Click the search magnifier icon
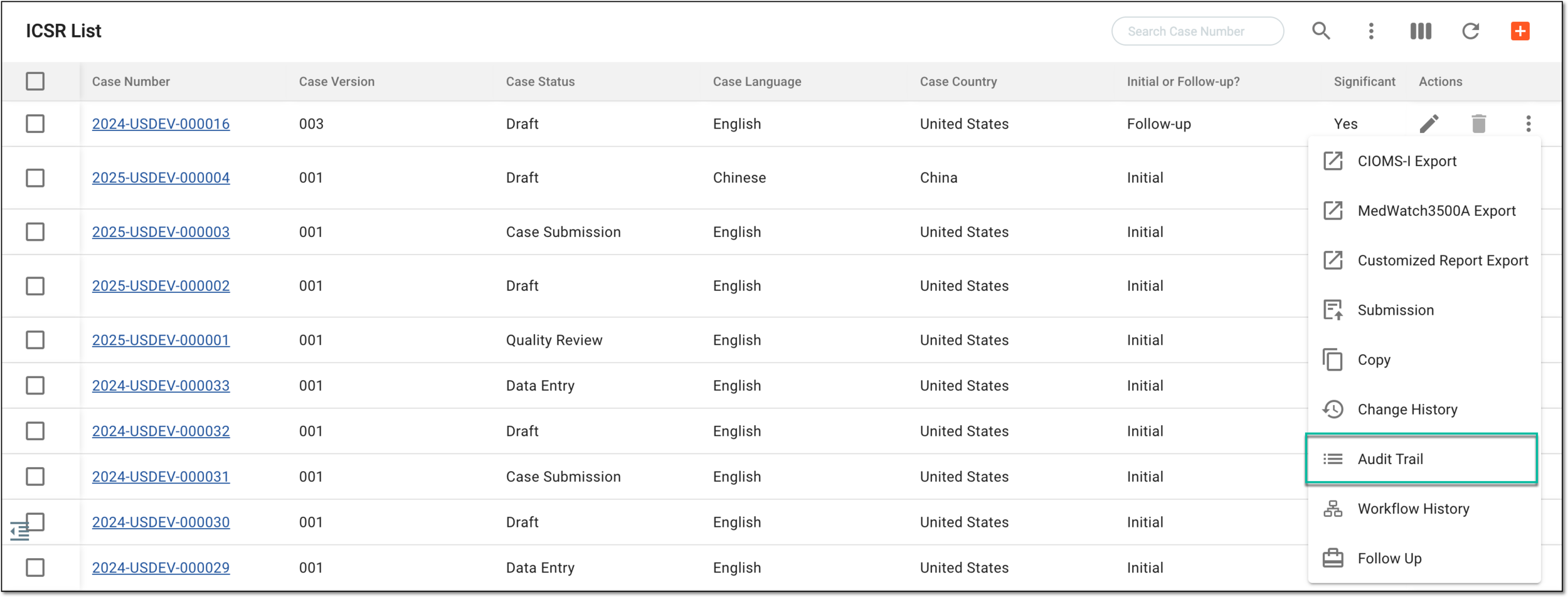This screenshot has width=1568, height=597. (x=1321, y=31)
